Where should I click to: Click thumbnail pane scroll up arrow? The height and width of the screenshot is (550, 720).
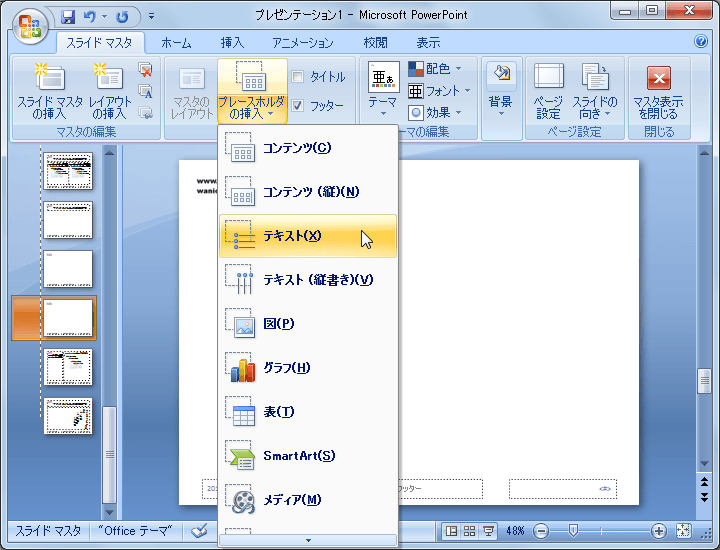(x=109, y=152)
